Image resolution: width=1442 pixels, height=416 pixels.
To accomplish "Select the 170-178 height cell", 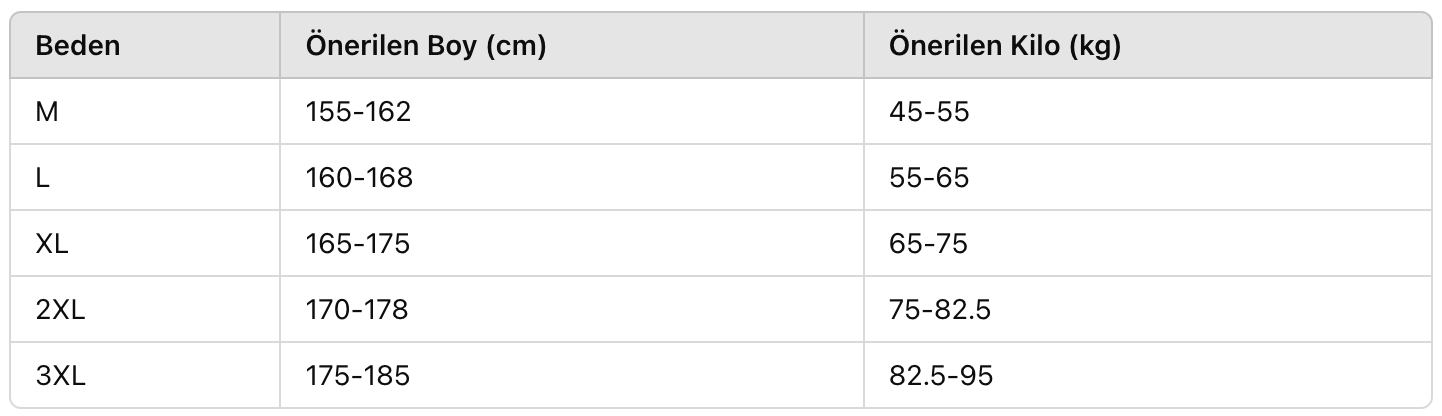I will tap(572, 309).
